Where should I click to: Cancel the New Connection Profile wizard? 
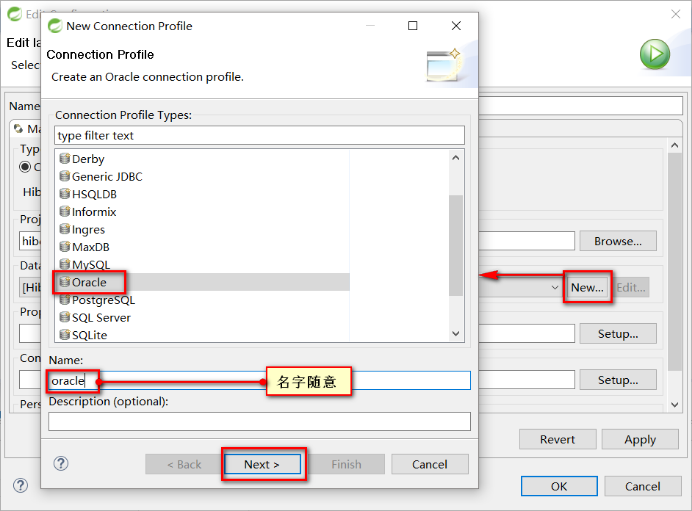429,464
